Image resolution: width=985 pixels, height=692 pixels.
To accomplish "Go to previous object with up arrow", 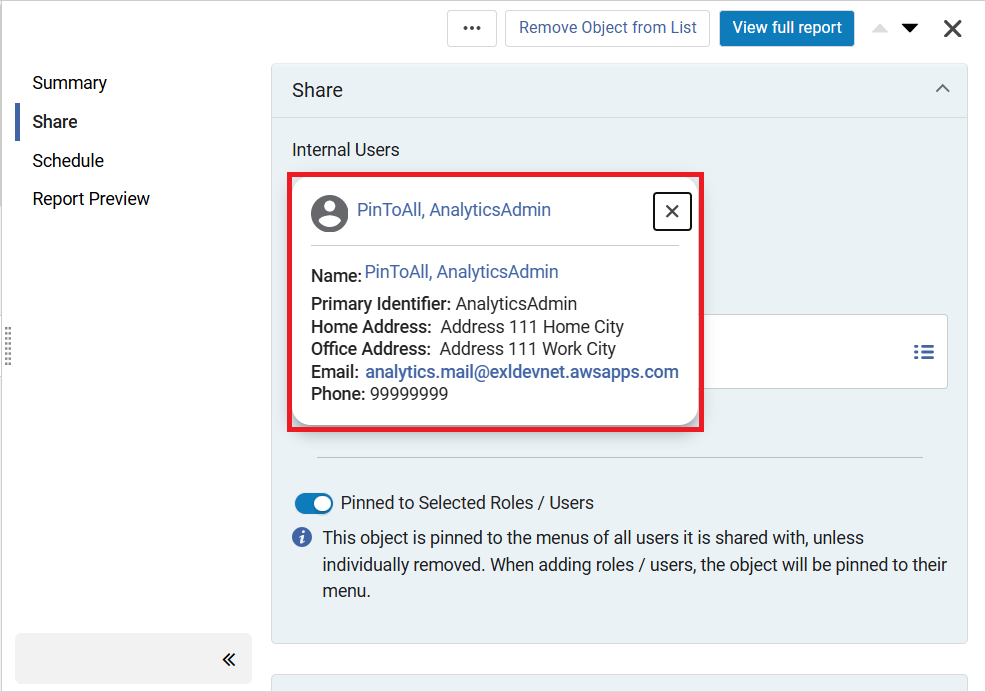I will pos(879,28).
